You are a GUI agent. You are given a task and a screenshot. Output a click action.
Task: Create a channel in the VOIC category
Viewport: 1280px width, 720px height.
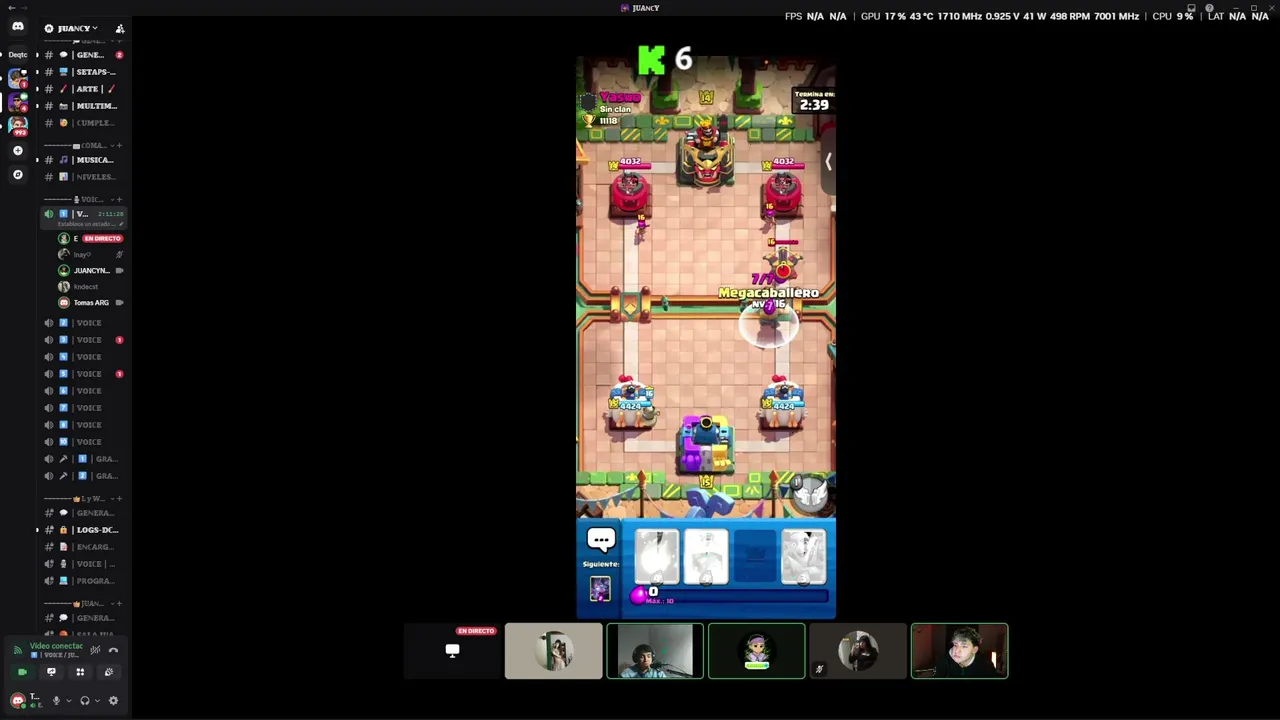pos(119,199)
